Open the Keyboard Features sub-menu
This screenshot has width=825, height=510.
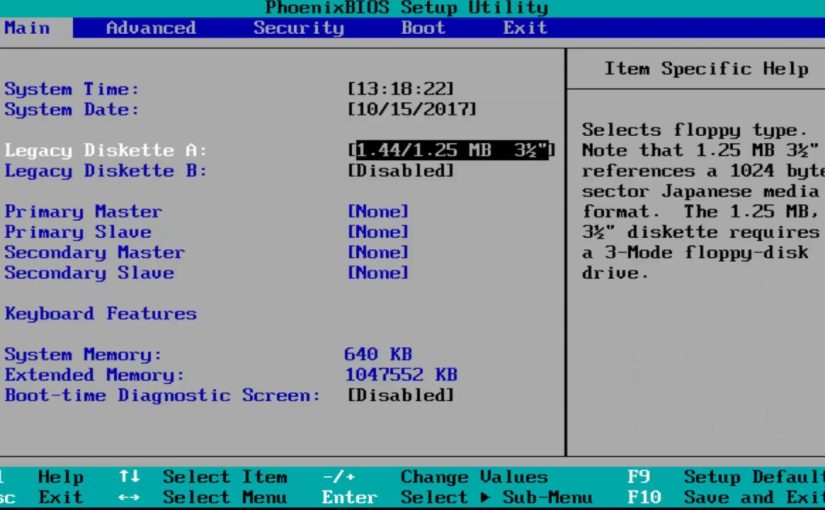(x=100, y=314)
